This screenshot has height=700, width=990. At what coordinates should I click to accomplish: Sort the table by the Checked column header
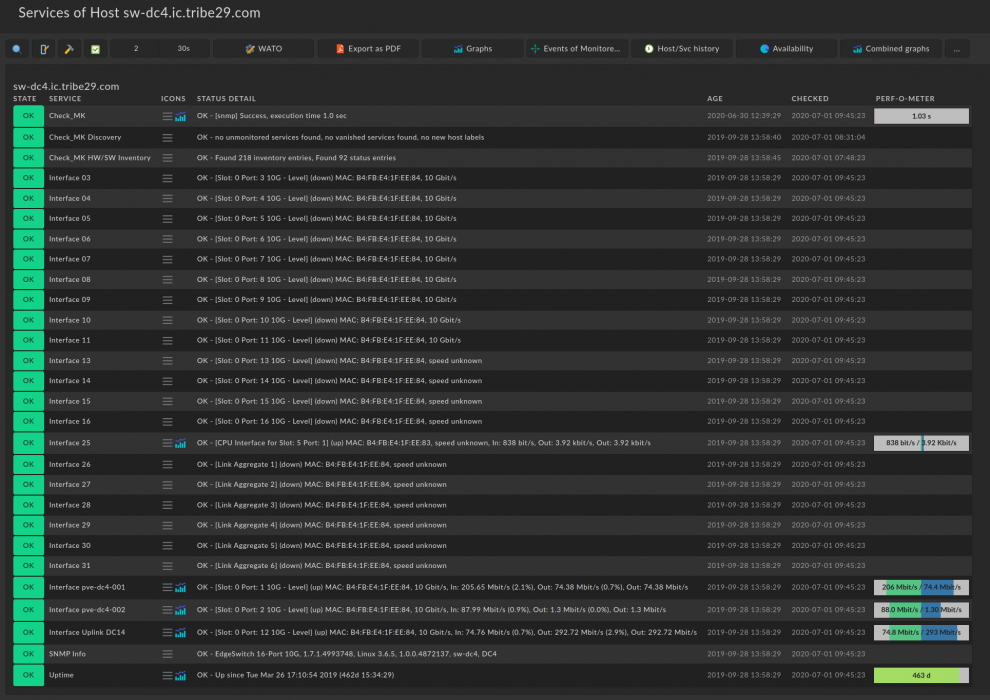pyautogui.click(x=809, y=99)
